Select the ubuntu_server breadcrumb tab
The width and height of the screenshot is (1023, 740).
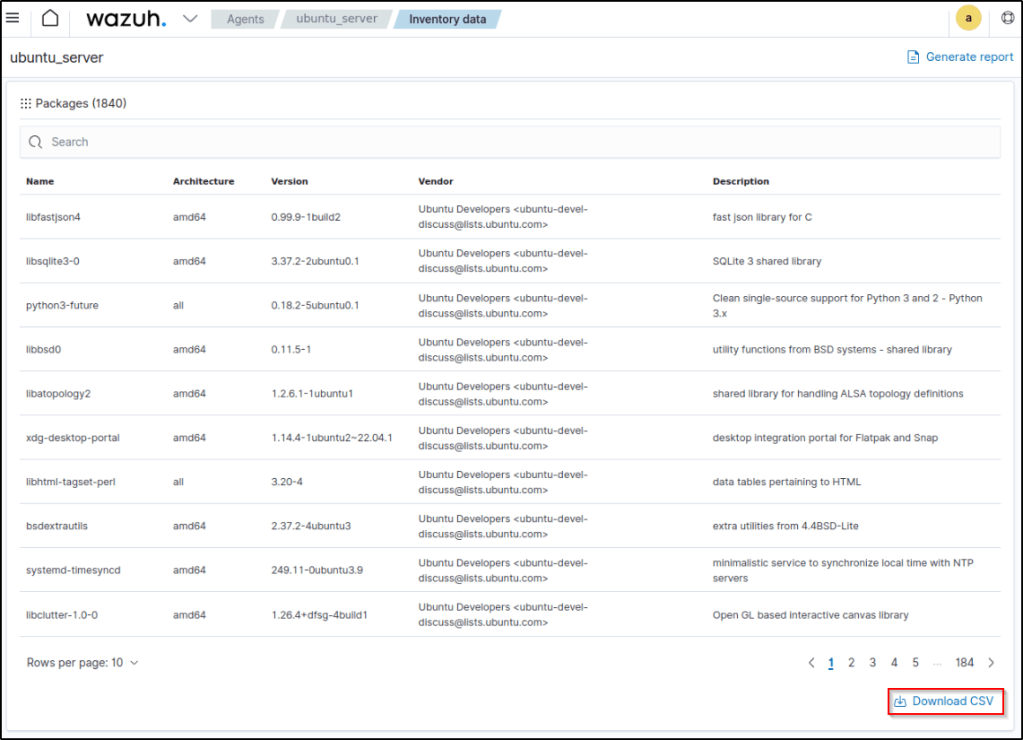pos(337,19)
